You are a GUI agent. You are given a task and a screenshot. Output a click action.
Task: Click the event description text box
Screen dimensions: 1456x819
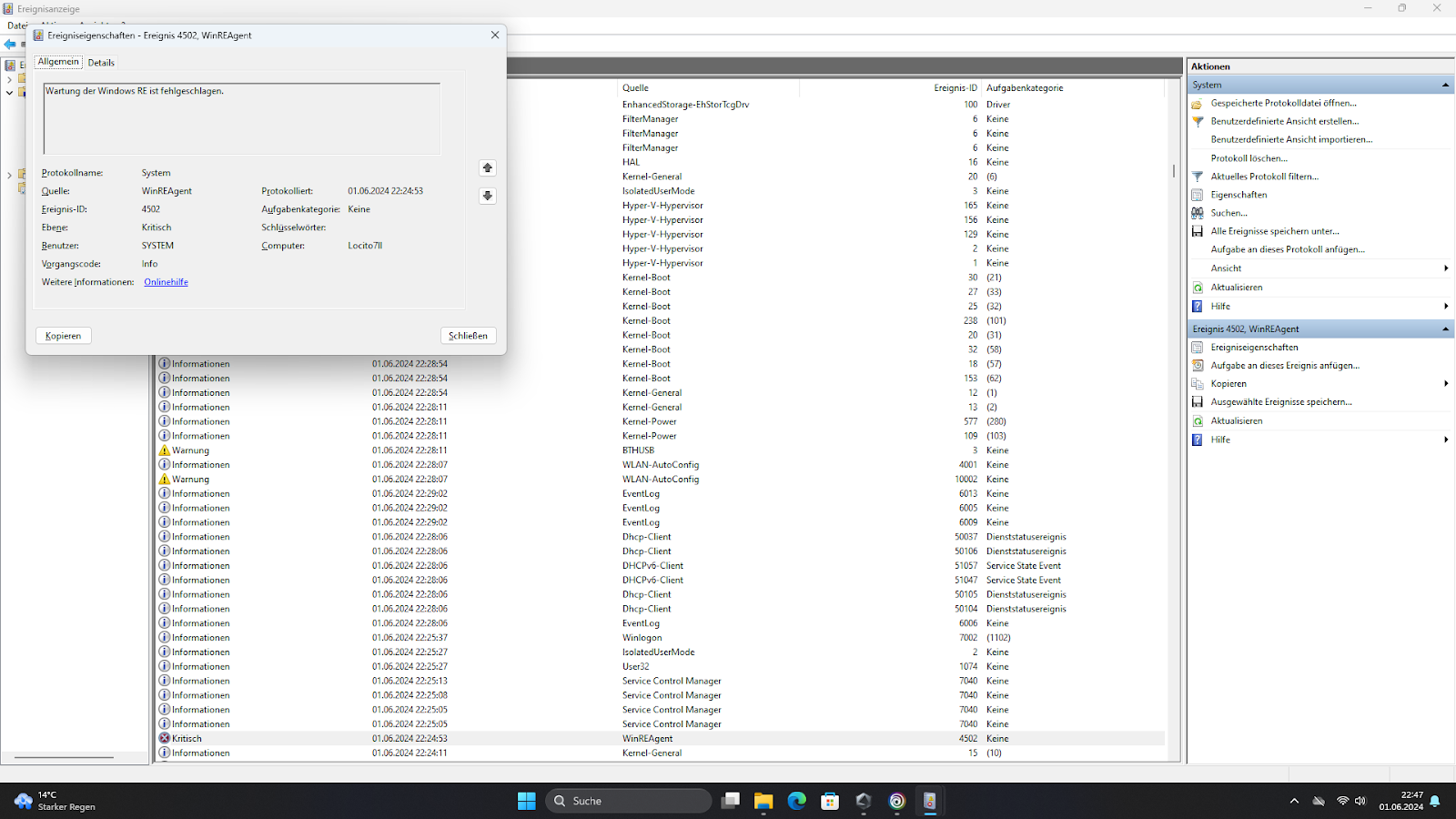coord(242,118)
